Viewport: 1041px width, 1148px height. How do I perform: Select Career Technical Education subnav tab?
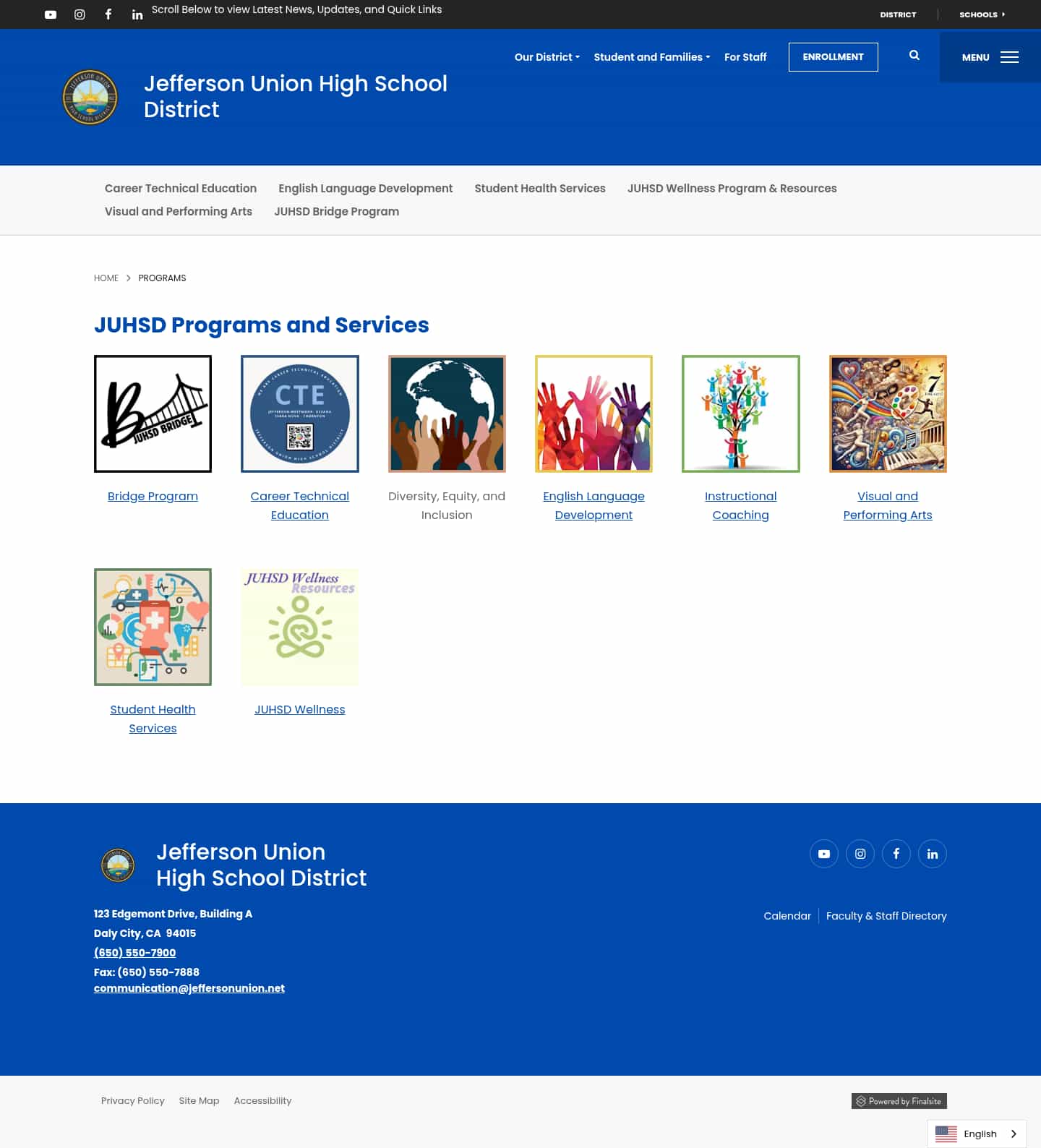coord(181,188)
